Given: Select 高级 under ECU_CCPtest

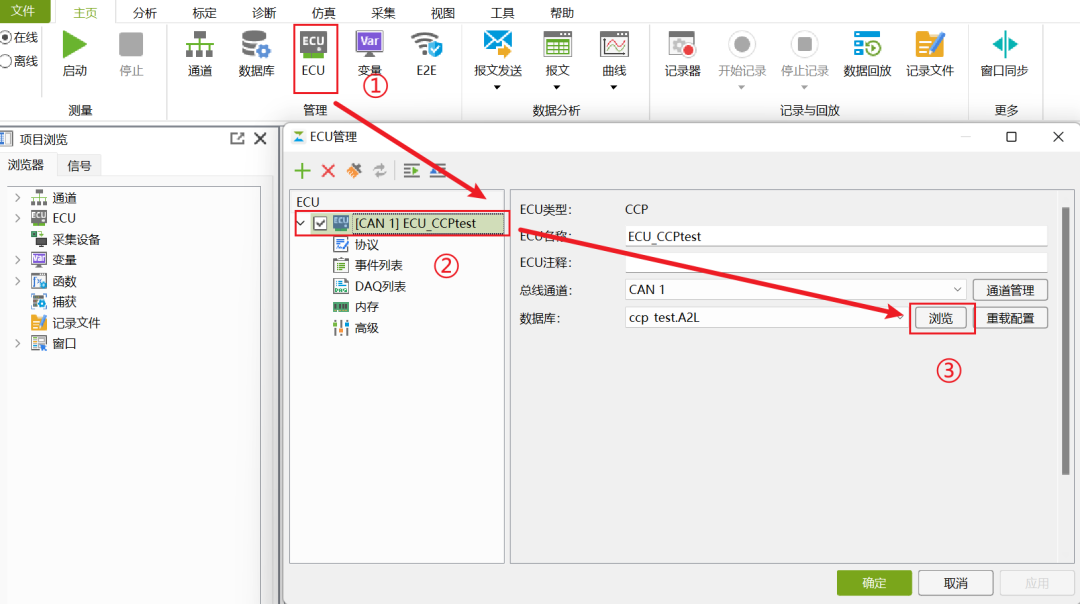Looking at the screenshot, I should 355,328.
